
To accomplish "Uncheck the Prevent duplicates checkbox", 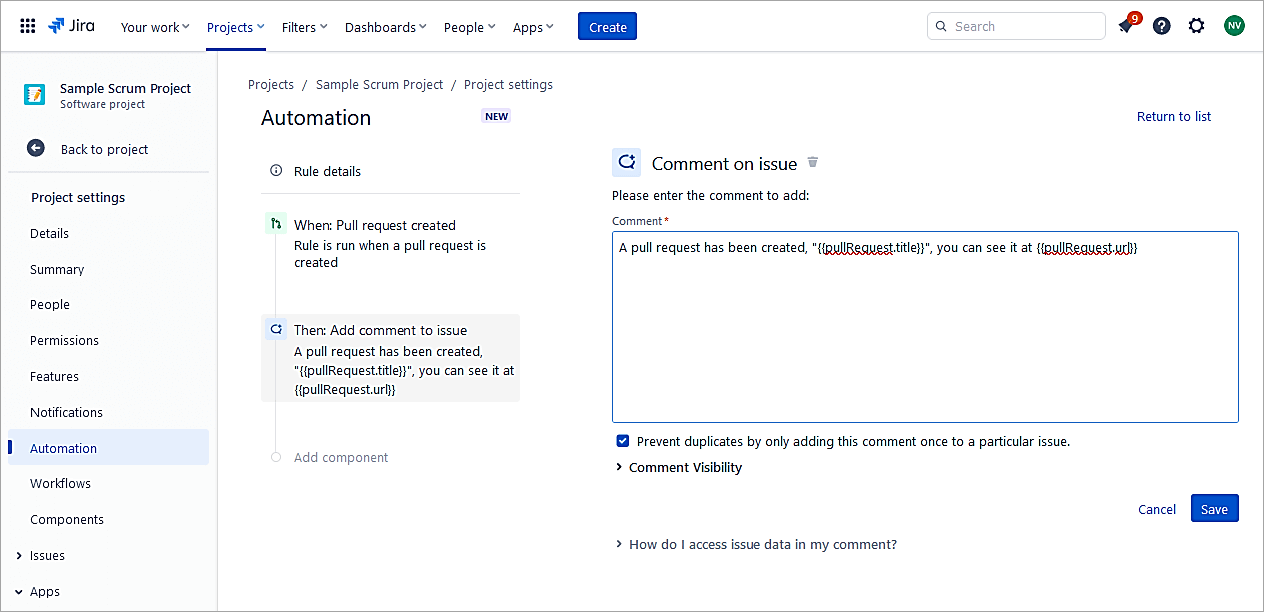I will pos(623,441).
